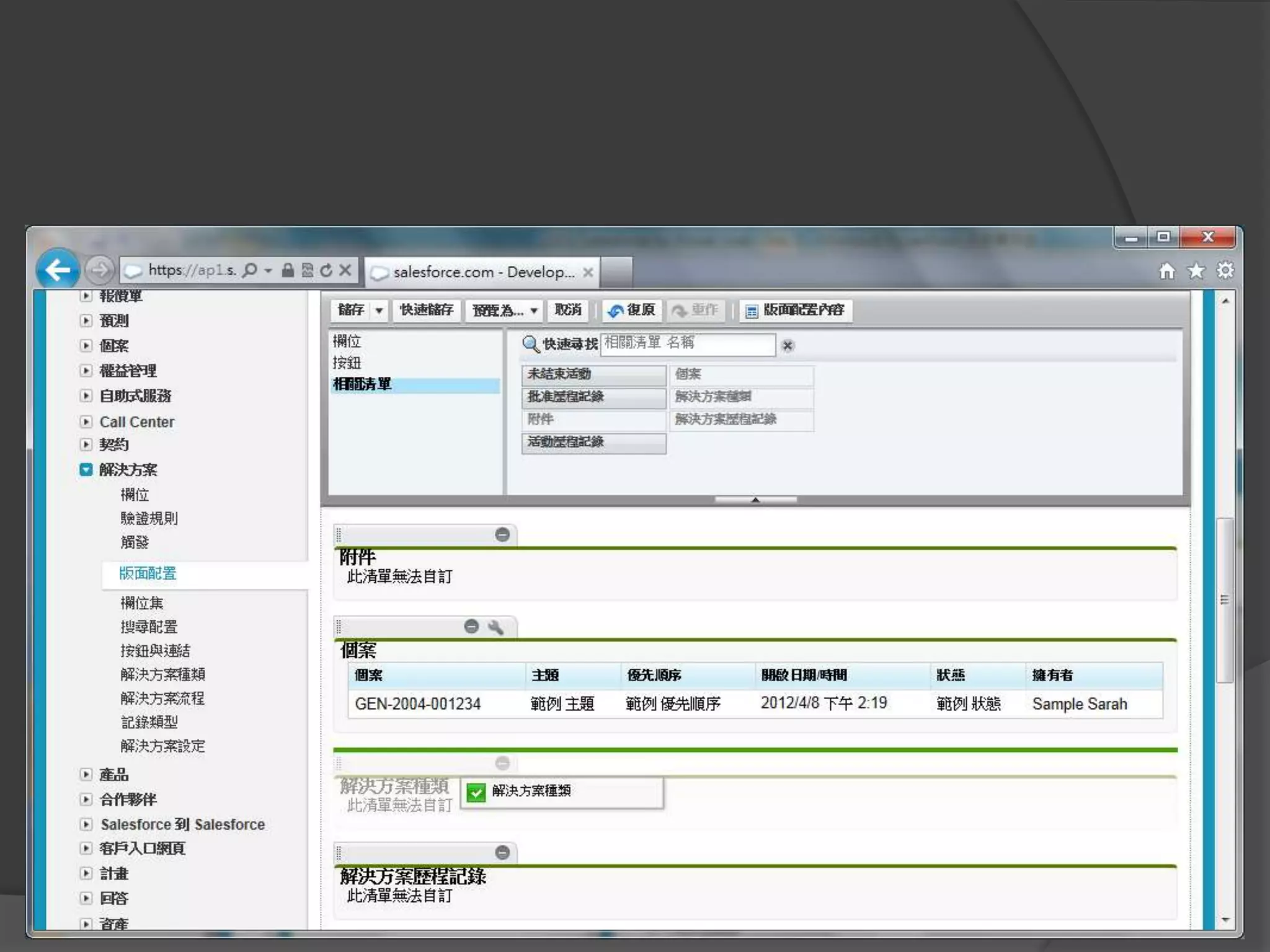The height and width of the screenshot is (952, 1270).
Task: Click minus icon above 解決方案歷程記錄 list
Action: click(x=502, y=852)
